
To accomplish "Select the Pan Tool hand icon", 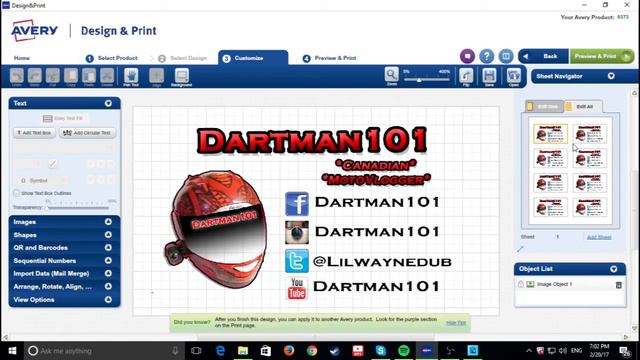I will coord(131,76).
